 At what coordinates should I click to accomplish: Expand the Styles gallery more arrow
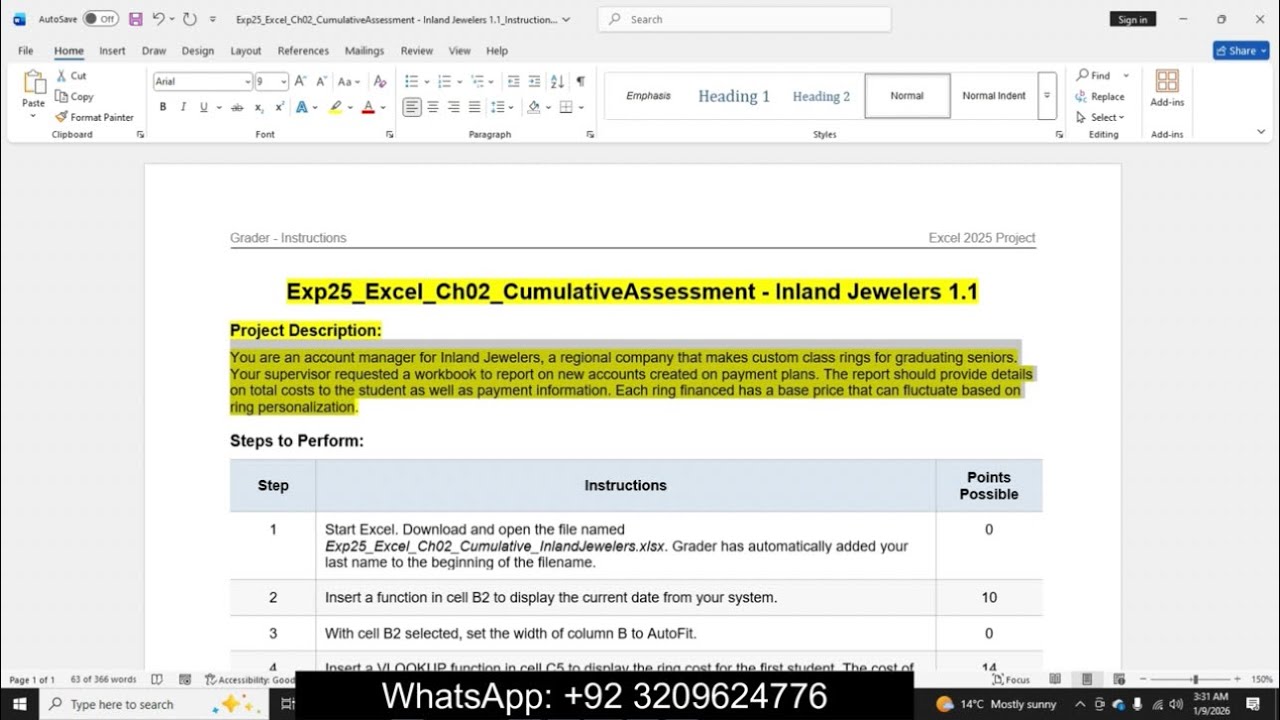[x=1047, y=96]
